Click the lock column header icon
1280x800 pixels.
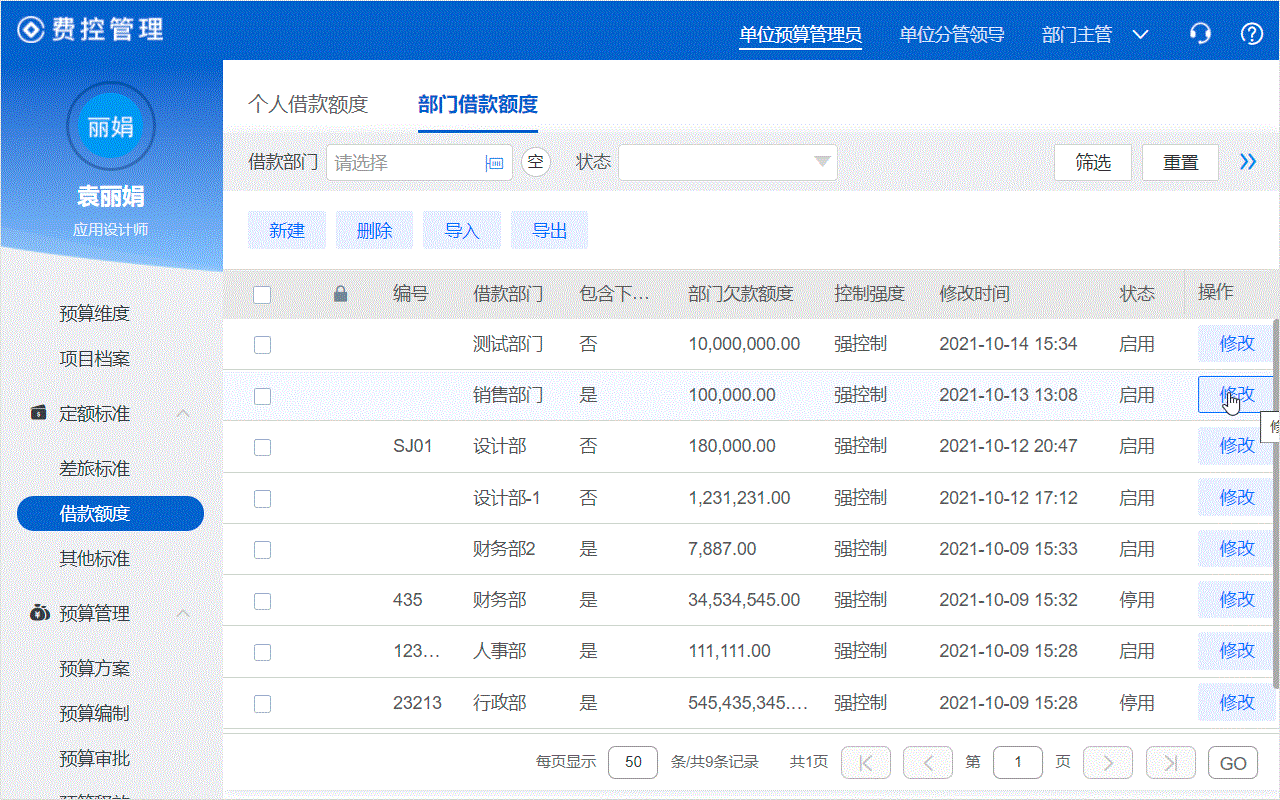click(x=340, y=294)
